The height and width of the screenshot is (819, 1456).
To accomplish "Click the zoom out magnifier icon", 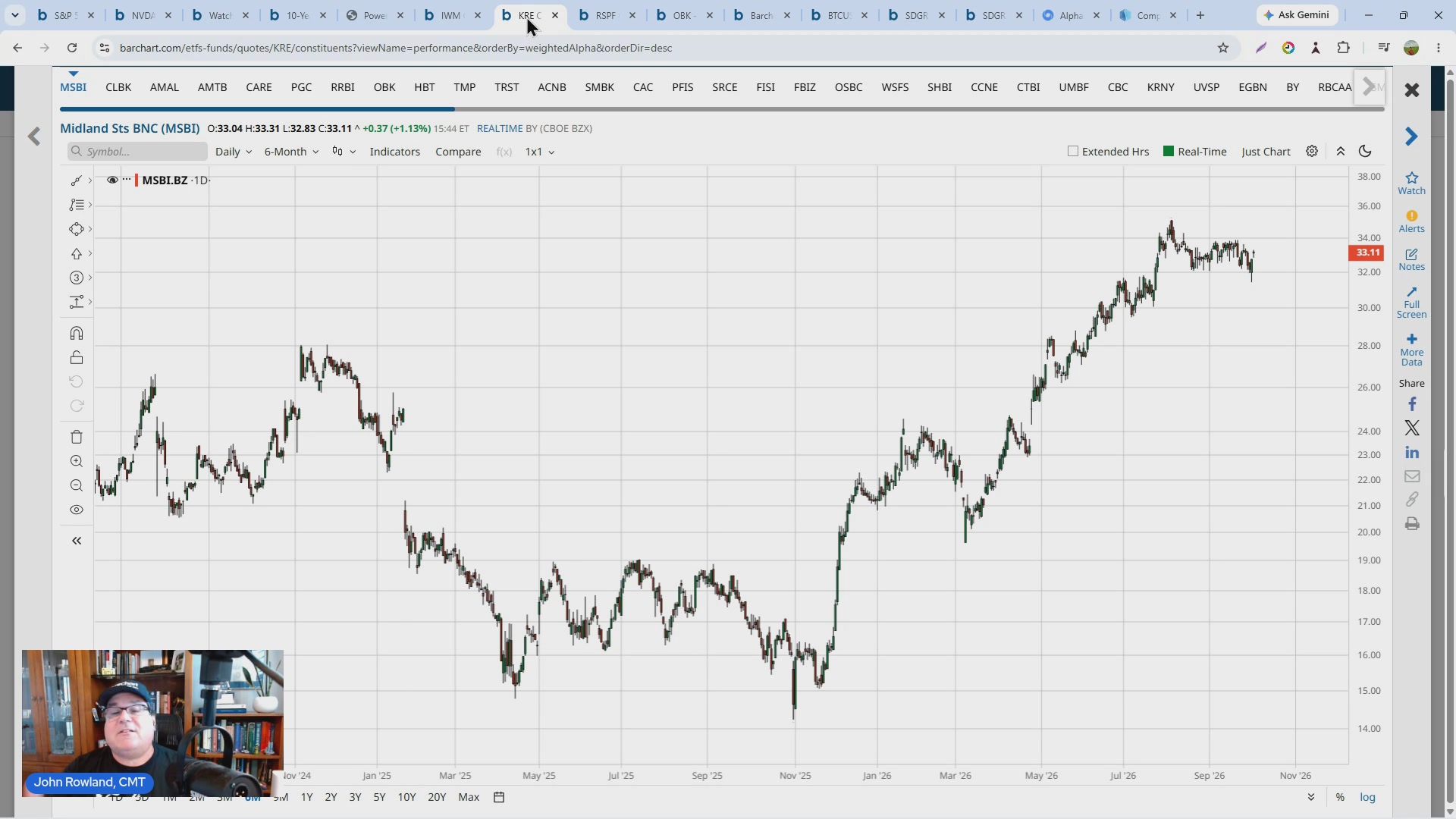I will (76, 485).
